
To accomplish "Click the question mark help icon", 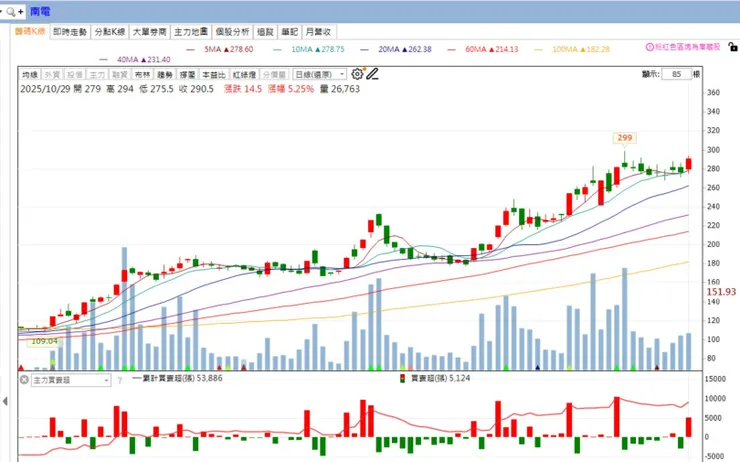I will tap(119, 380).
